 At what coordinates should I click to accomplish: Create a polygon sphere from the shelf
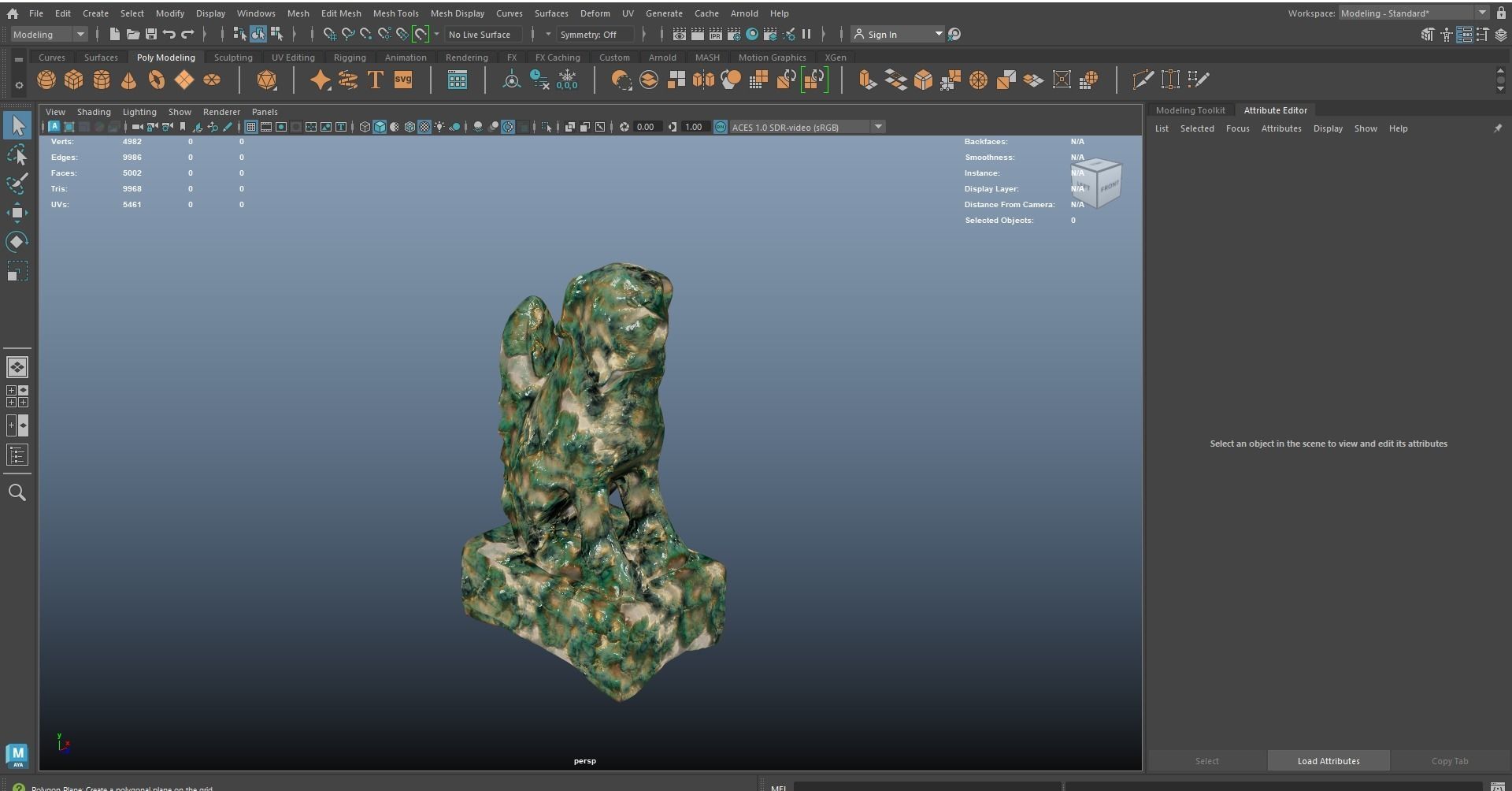(x=46, y=80)
